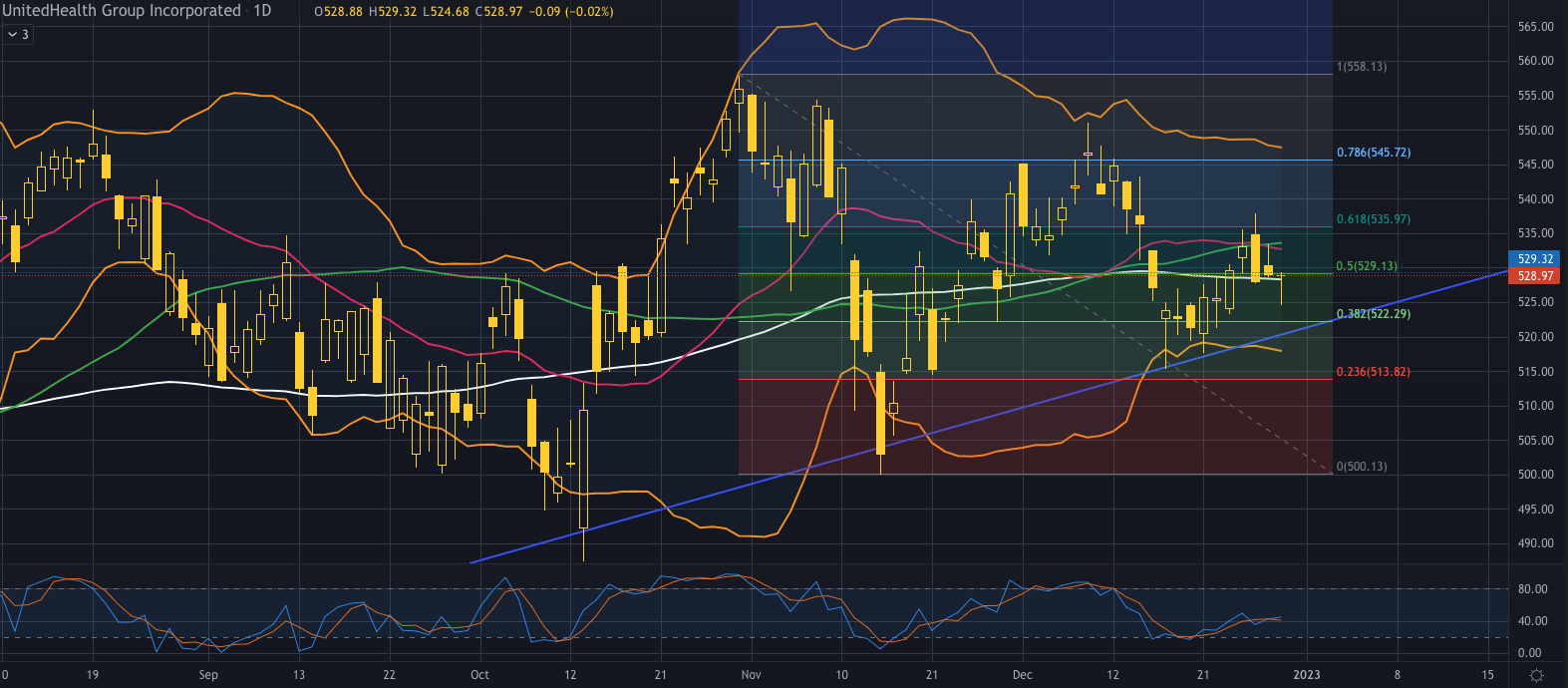This screenshot has width=1568, height=688.
Task: Click 540.00 on the price scale
Action: pyautogui.click(x=1536, y=199)
